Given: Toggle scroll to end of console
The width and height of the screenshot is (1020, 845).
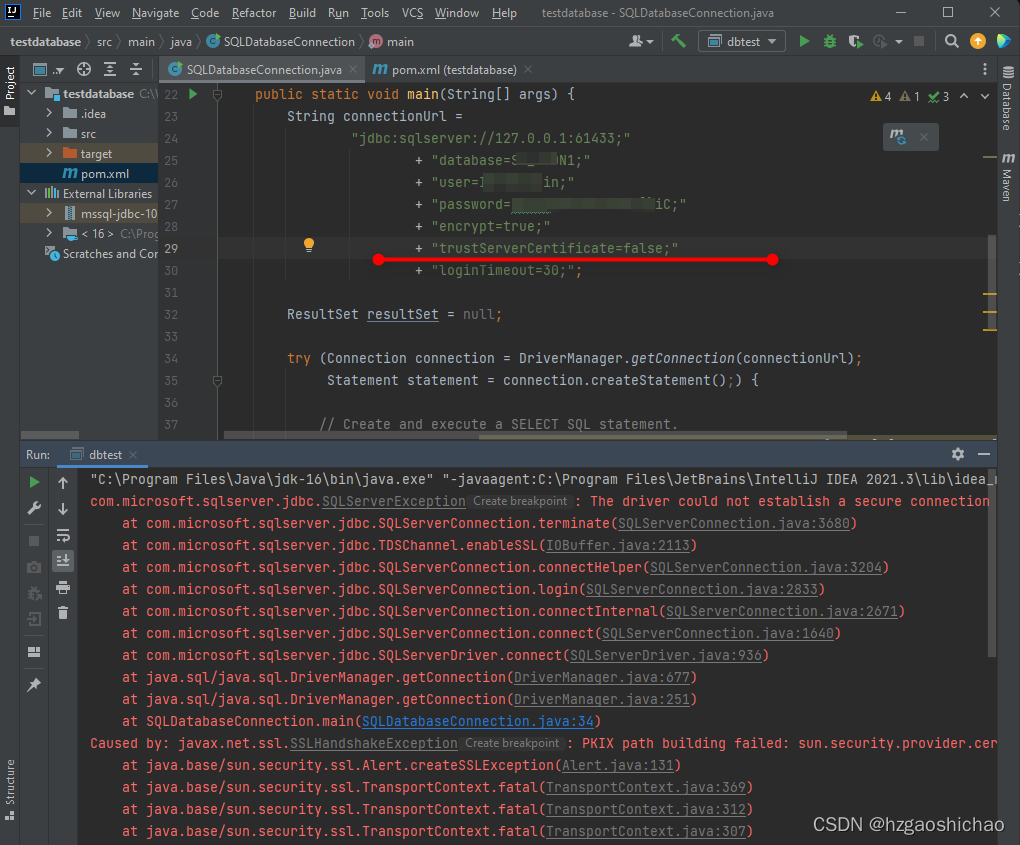Looking at the screenshot, I should click(x=63, y=560).
